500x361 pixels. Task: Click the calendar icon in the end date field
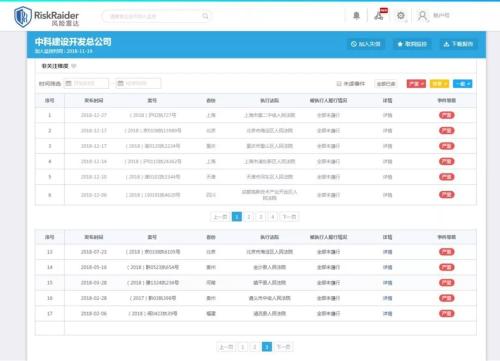click(x=121, y=83)
